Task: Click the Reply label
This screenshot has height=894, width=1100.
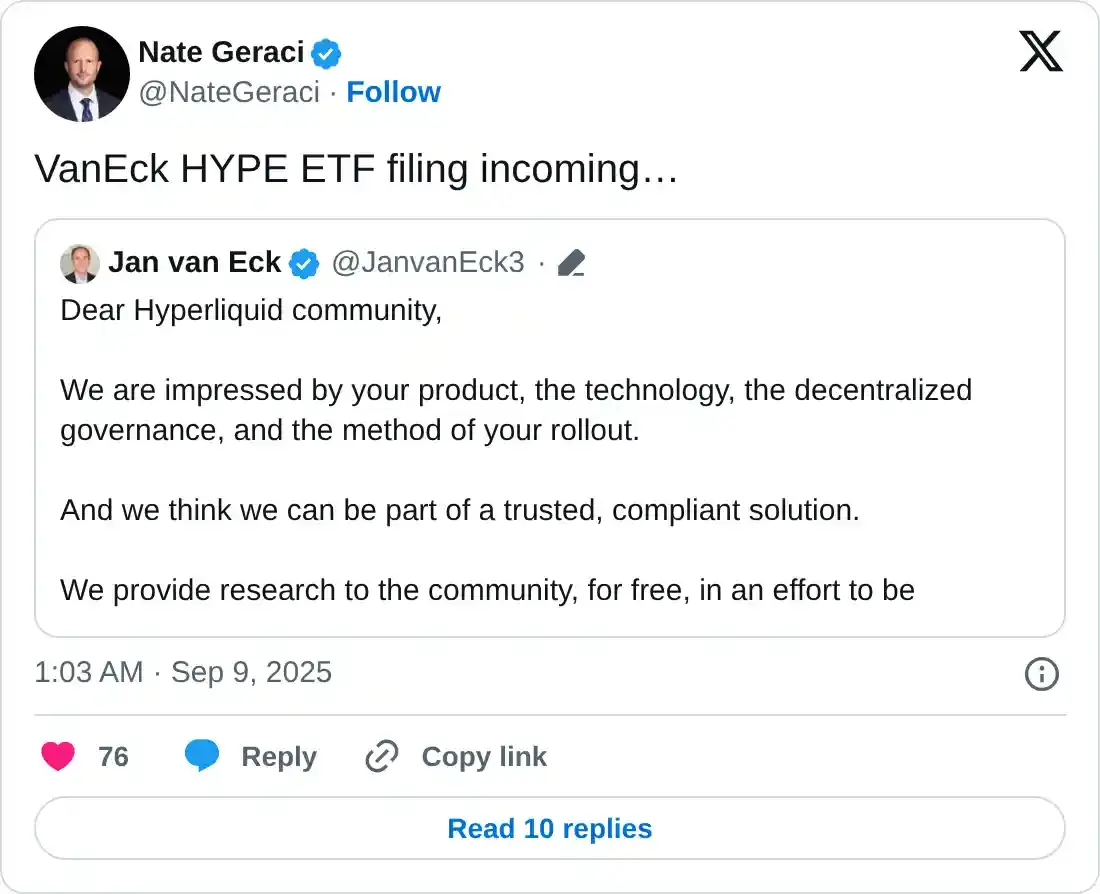Action: (x=279, y=757)
